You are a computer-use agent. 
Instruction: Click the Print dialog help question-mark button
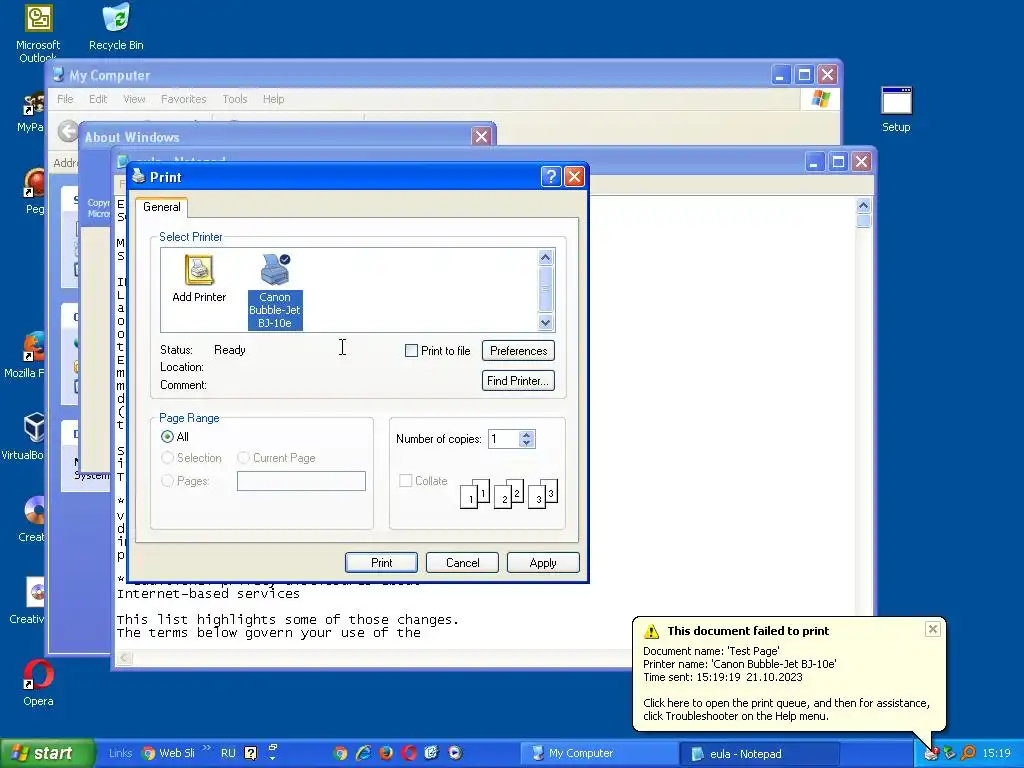coord(551,177)
